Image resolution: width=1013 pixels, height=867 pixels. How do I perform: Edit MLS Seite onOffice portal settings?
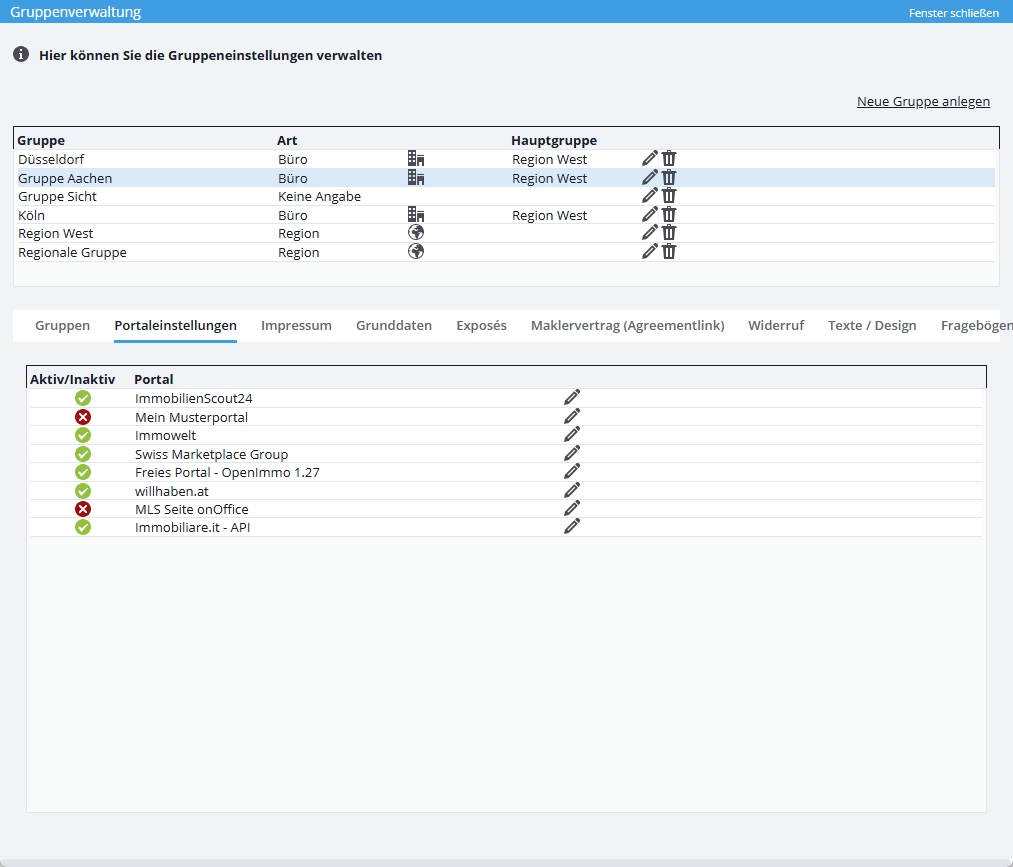[x=572, y=508]
